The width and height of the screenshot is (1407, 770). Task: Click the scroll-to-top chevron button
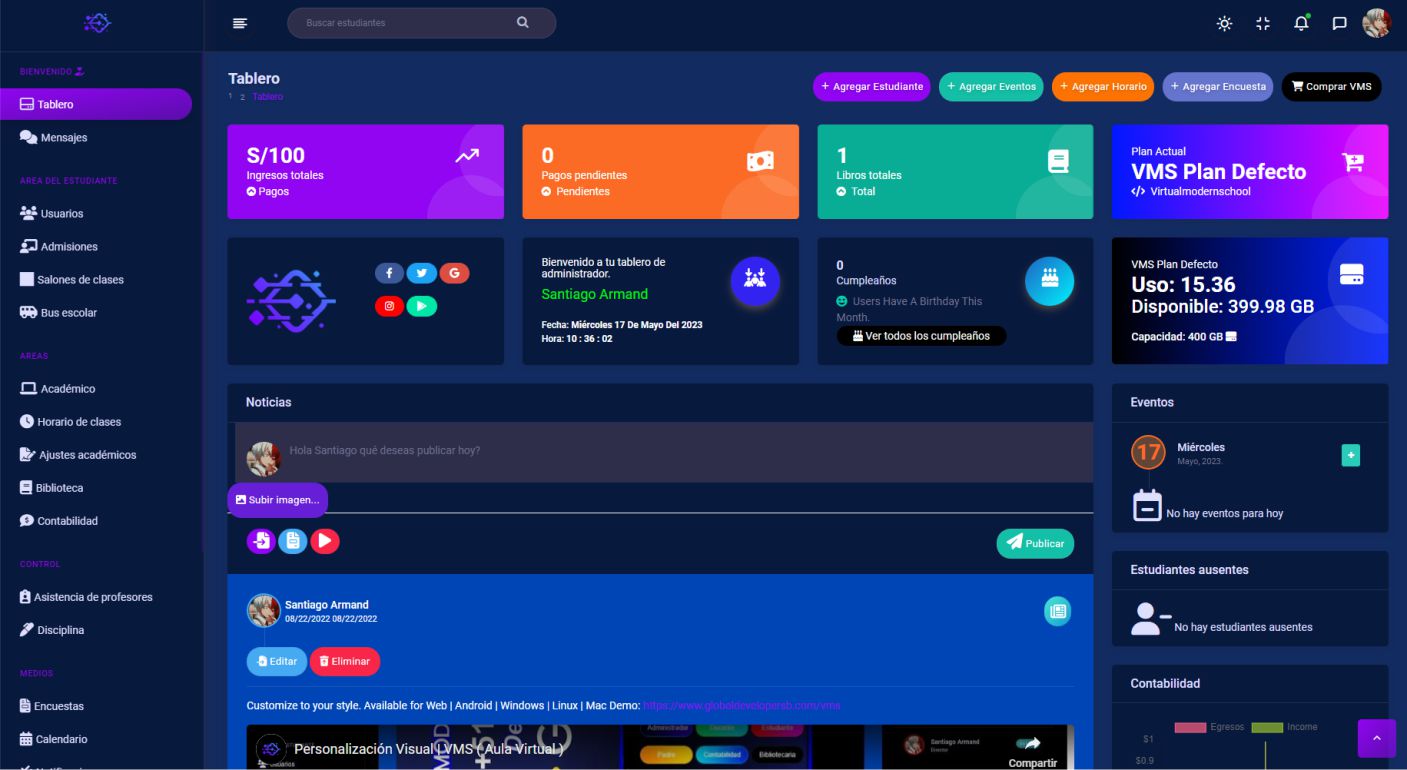[x=1376, y=738]
